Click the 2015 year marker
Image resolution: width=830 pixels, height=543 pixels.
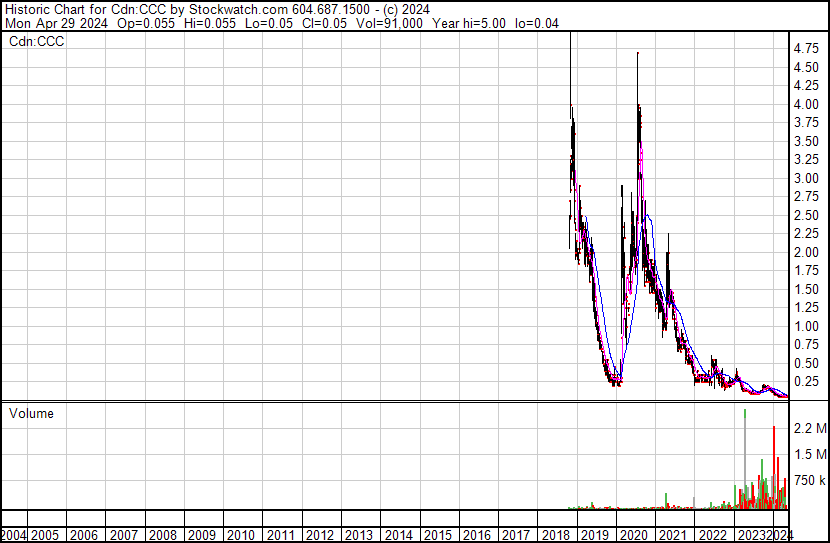[x=437, y=535]
